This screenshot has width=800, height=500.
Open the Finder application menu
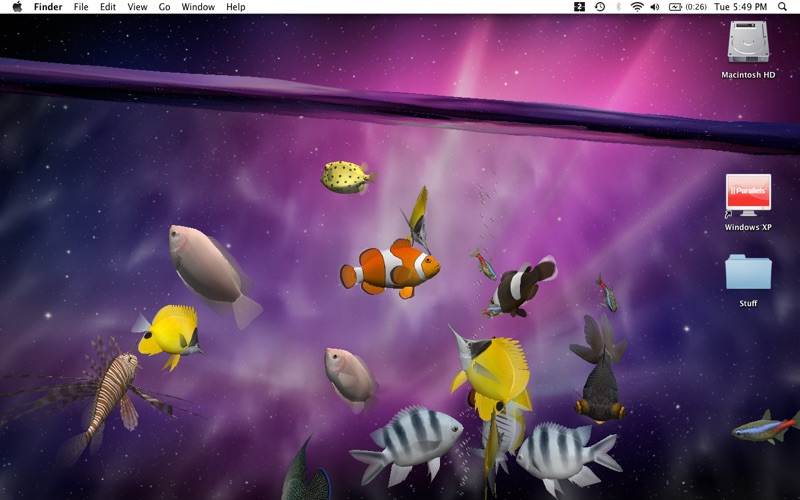coord(48,7)
